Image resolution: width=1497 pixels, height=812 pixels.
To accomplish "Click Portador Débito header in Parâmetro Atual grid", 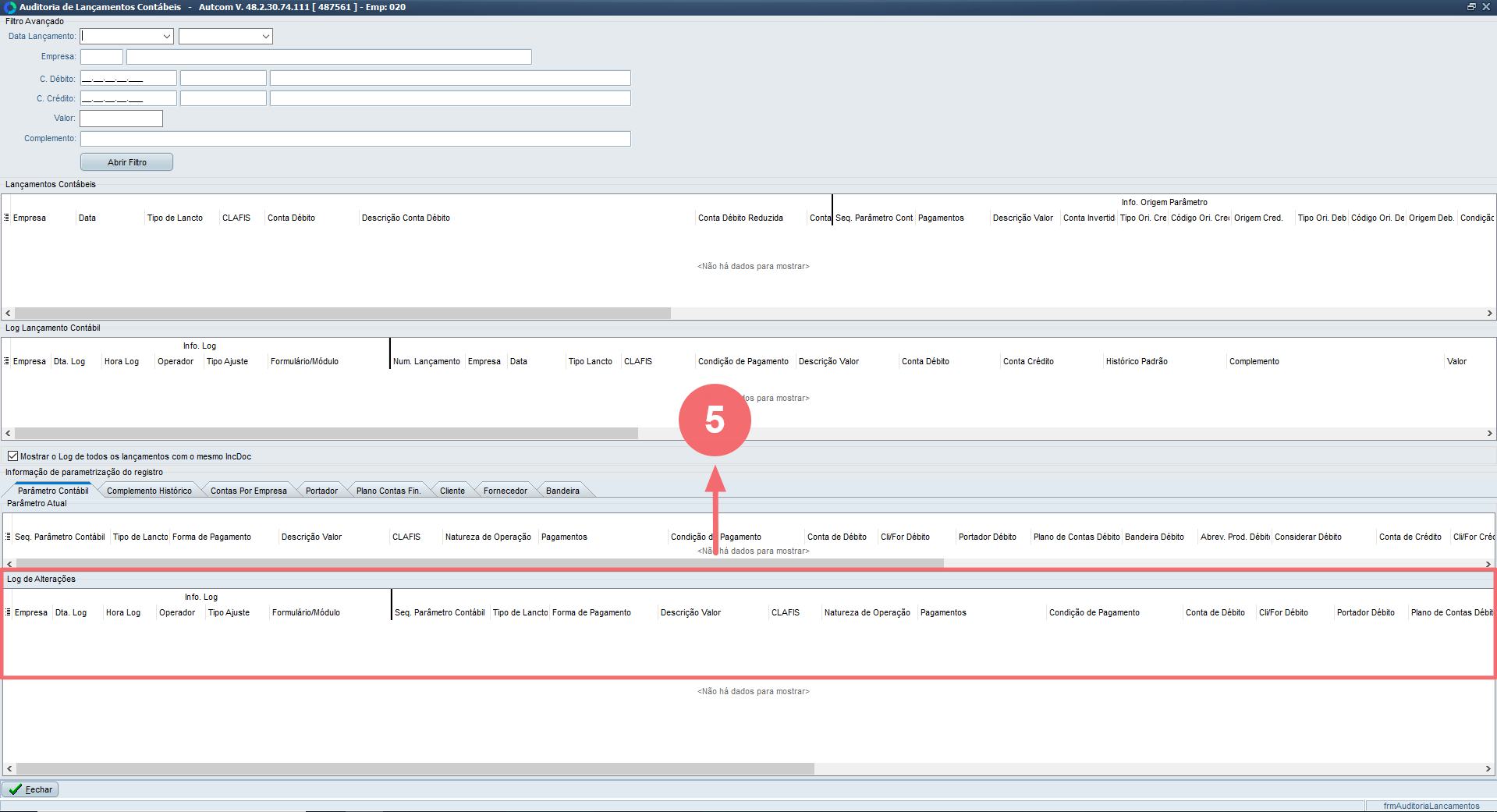I will 993,537.
